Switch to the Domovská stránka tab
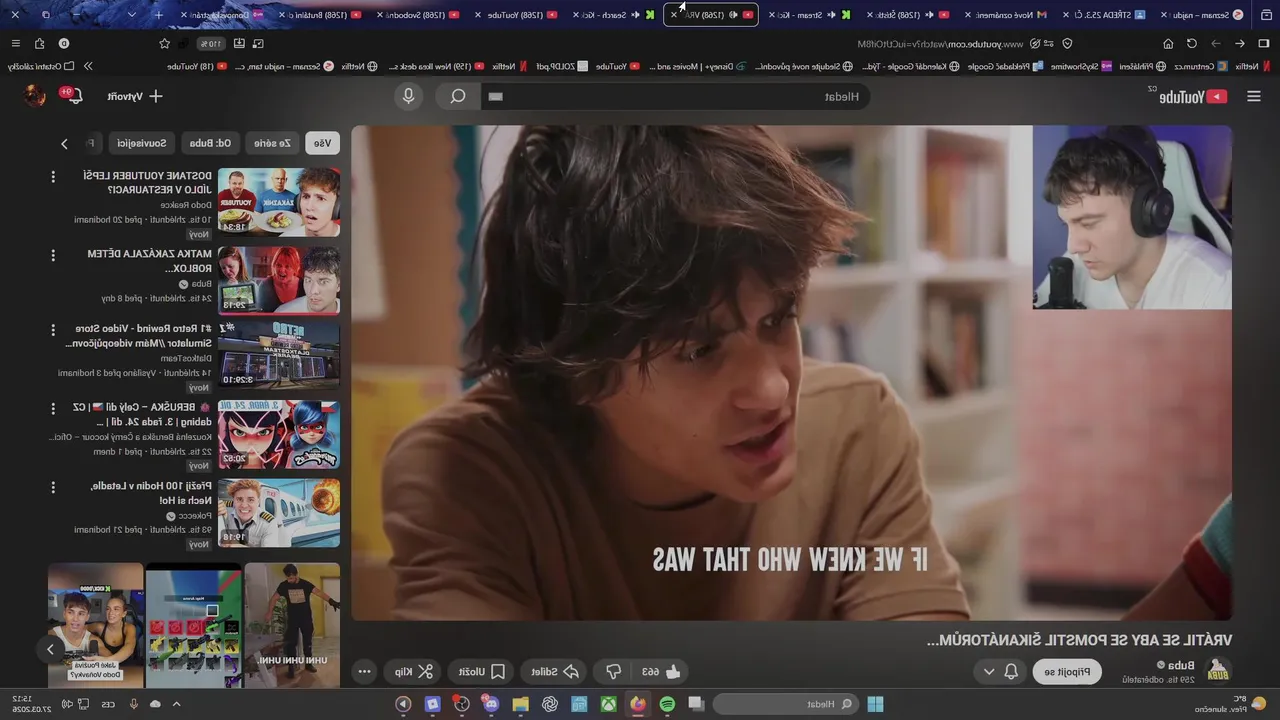 221,15
